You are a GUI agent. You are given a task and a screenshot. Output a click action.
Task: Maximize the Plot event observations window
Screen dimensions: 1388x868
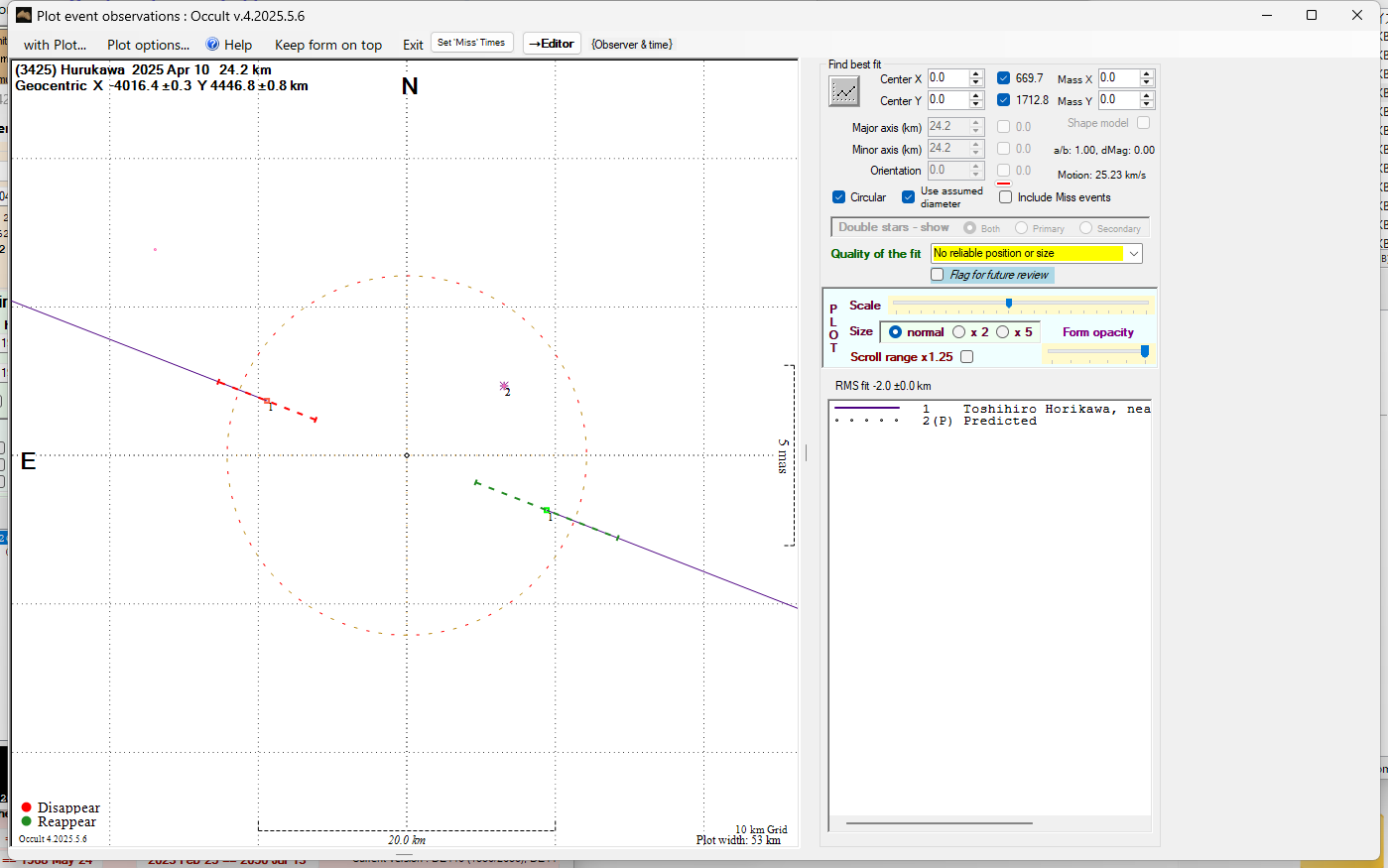click(1312, 15)
